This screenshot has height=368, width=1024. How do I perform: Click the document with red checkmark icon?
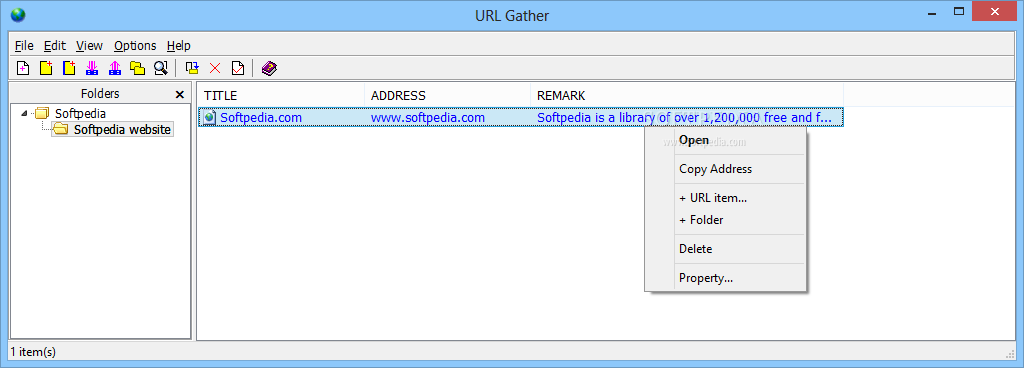point(238,68)
